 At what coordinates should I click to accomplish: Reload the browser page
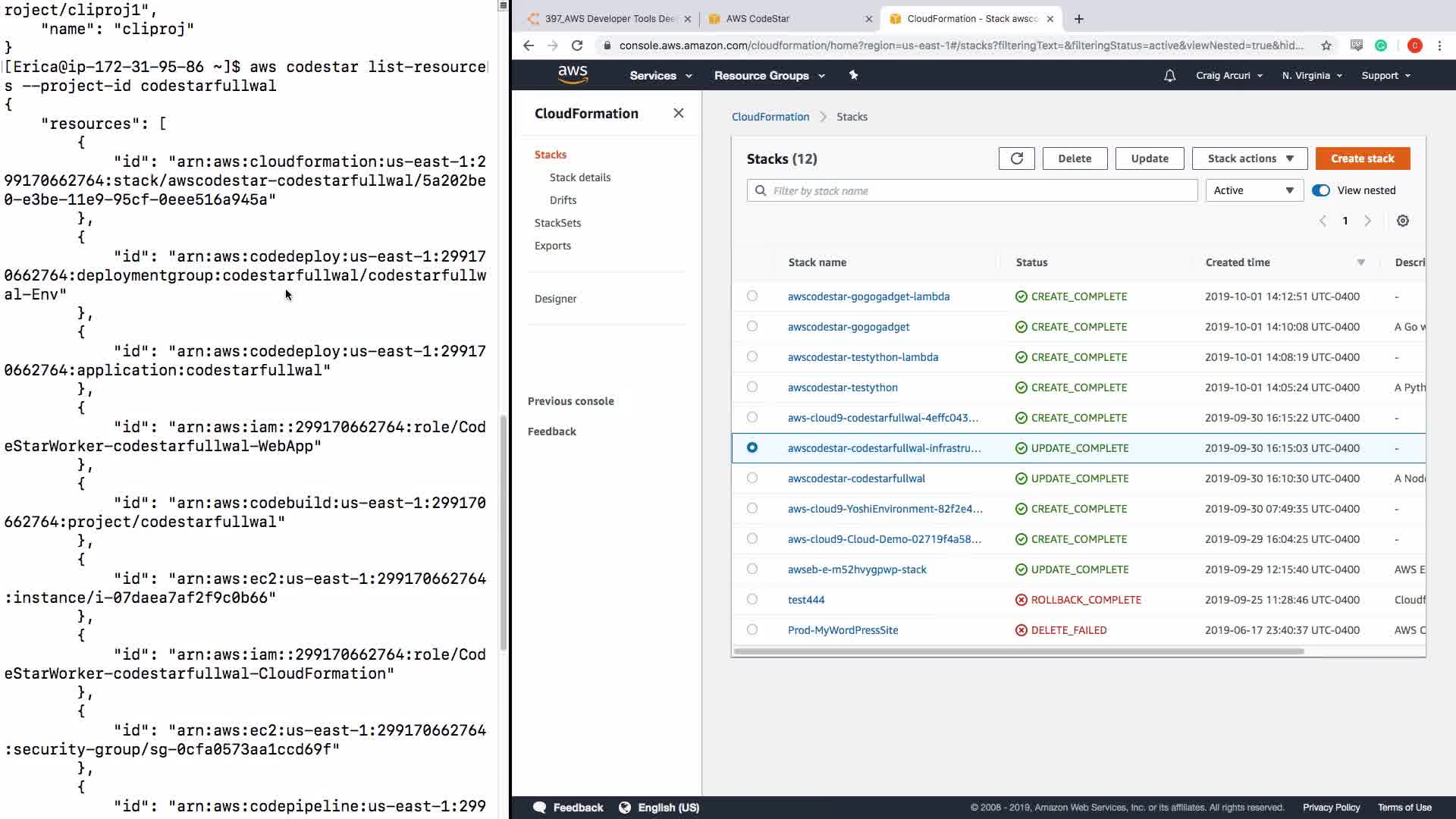[x=577, y=45]
